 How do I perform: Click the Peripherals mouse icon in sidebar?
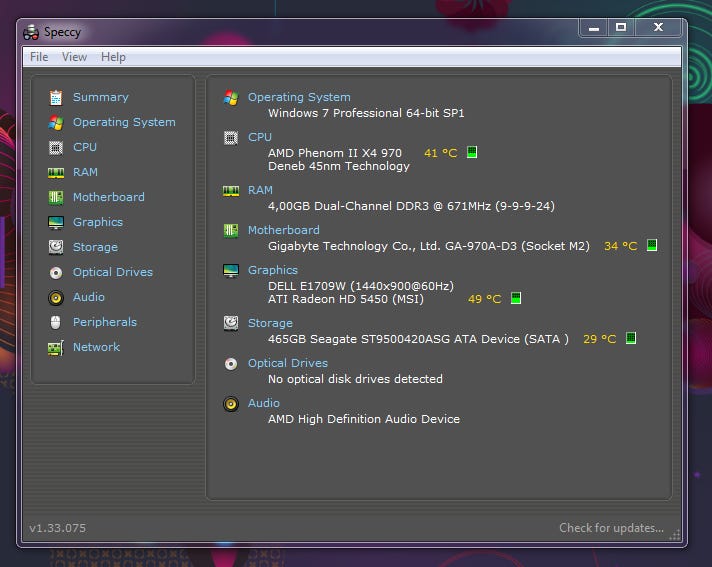point(56,322)
